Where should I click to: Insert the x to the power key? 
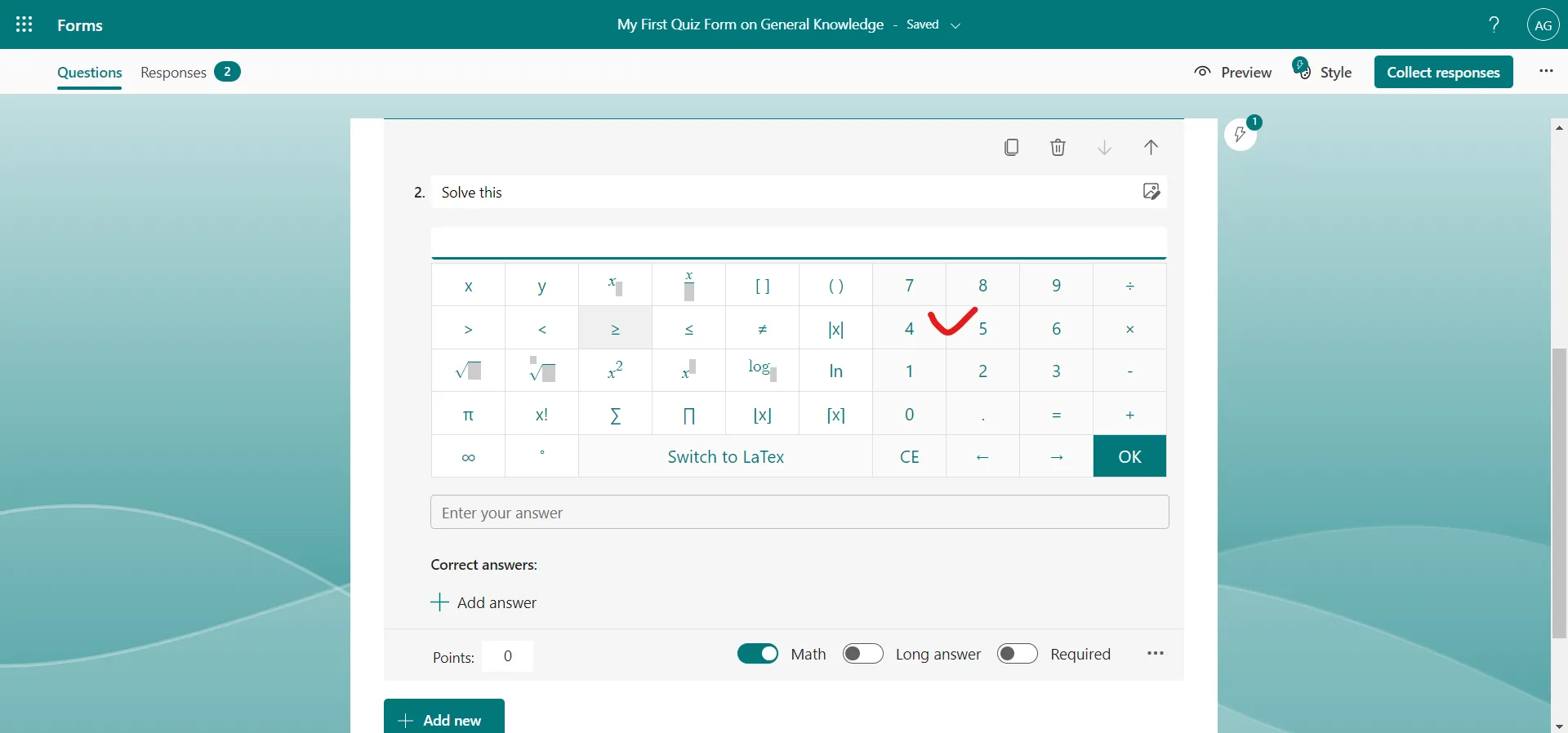pos(688,371)
